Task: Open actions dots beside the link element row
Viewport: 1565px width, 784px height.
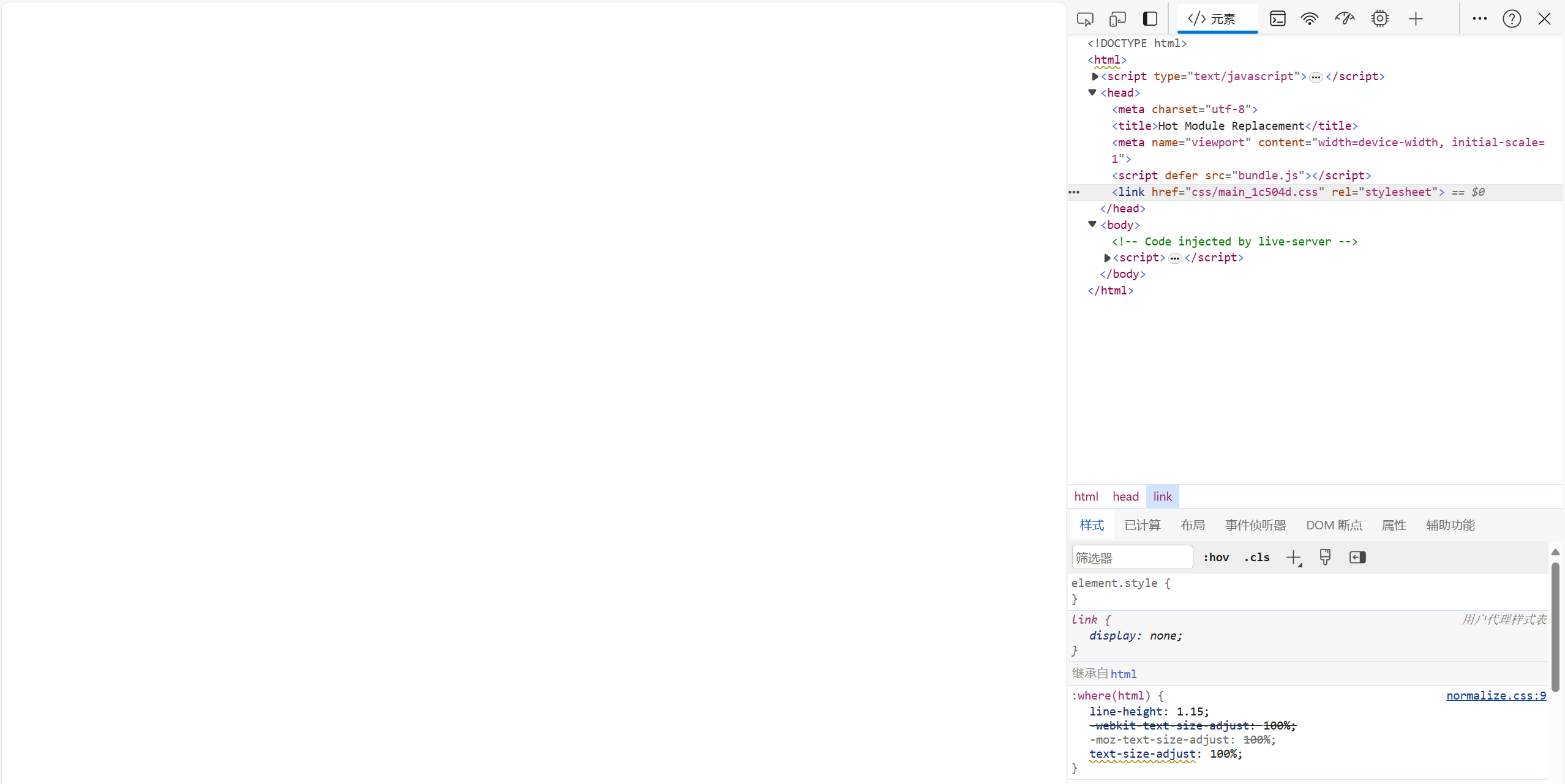Action: (x=1074, y=192)
